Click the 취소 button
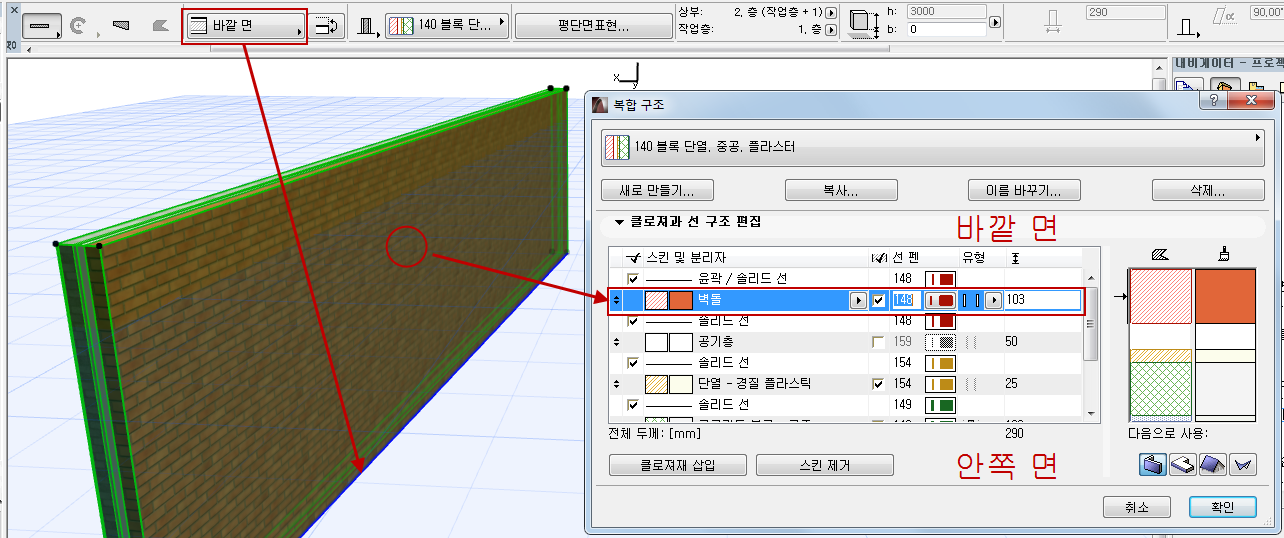The image size is (1284, 538). click(1136, 507)
